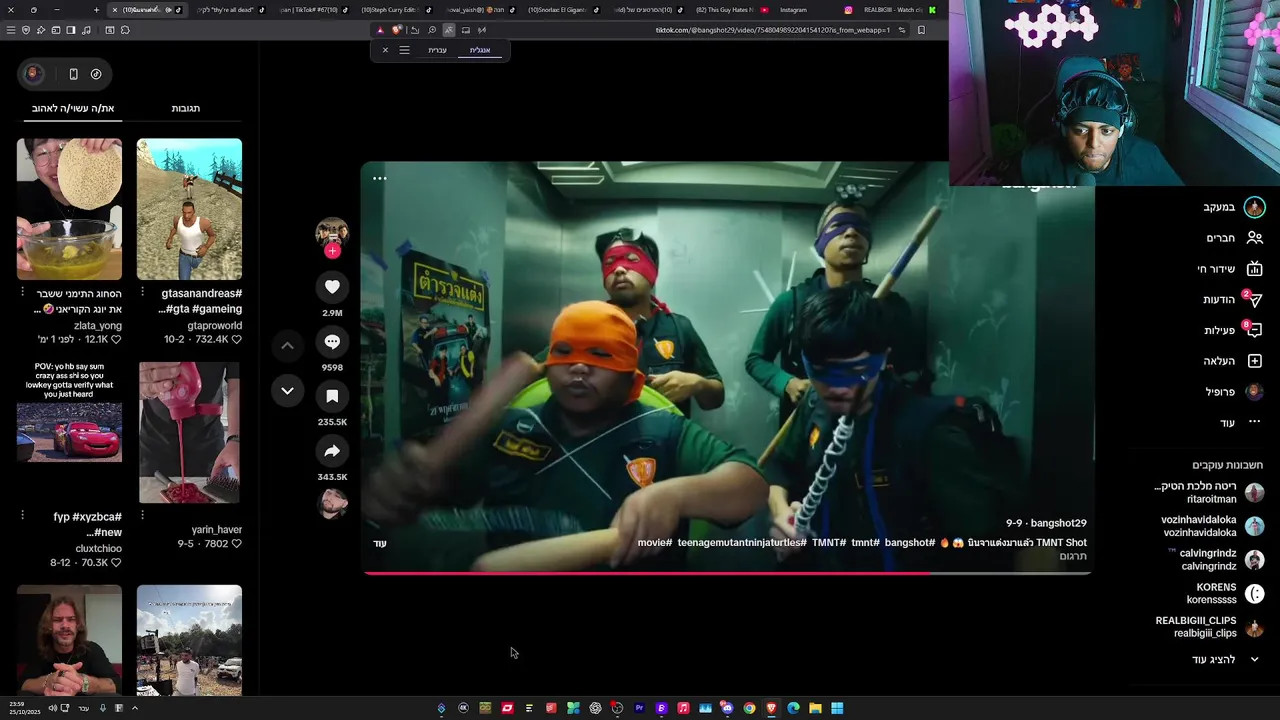Like gtaproworld video showing 732.4K
The image size is (1280, 720).
pos(236,340)
